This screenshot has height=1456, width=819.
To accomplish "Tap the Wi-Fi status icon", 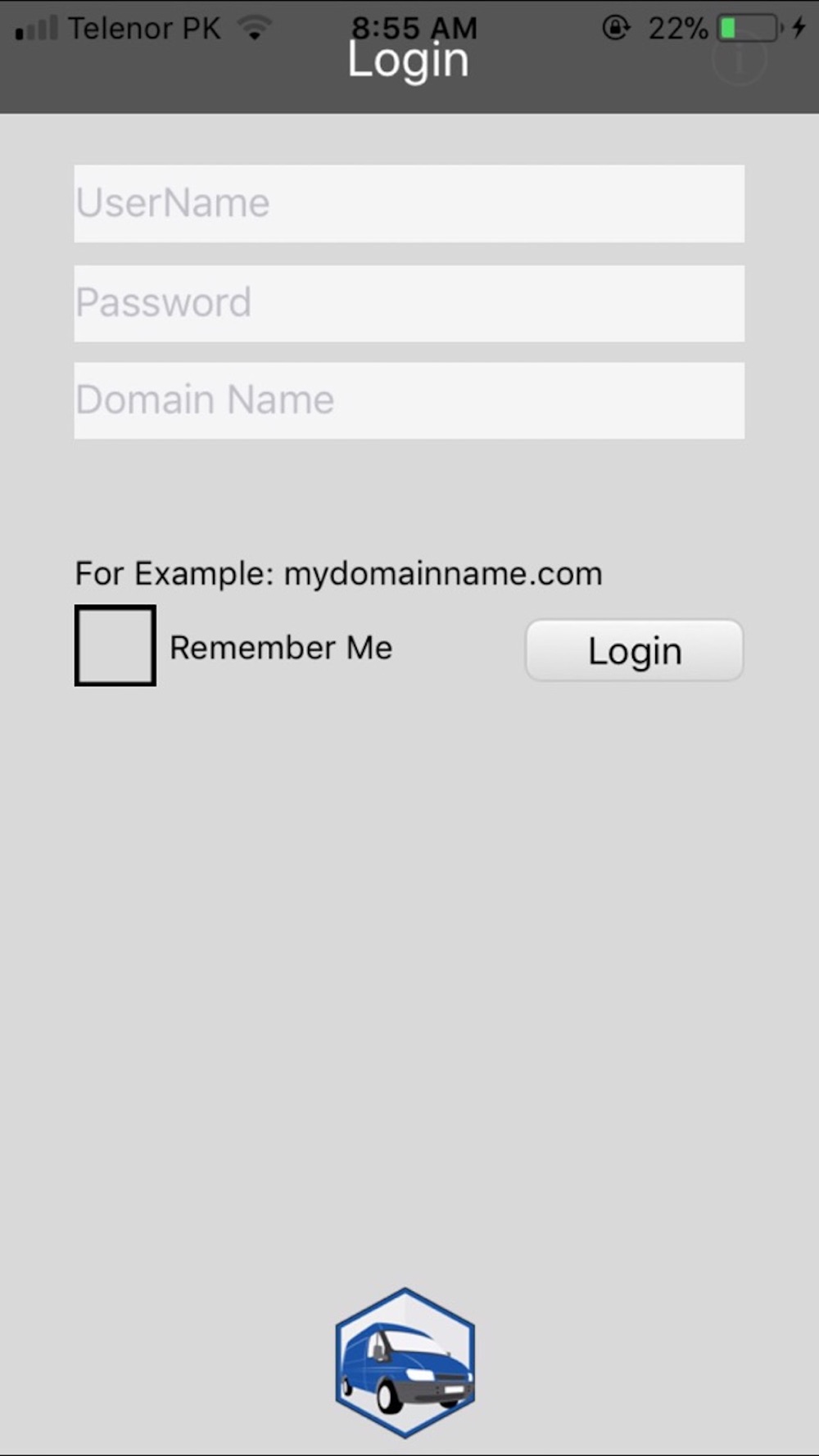I will 255,28.
